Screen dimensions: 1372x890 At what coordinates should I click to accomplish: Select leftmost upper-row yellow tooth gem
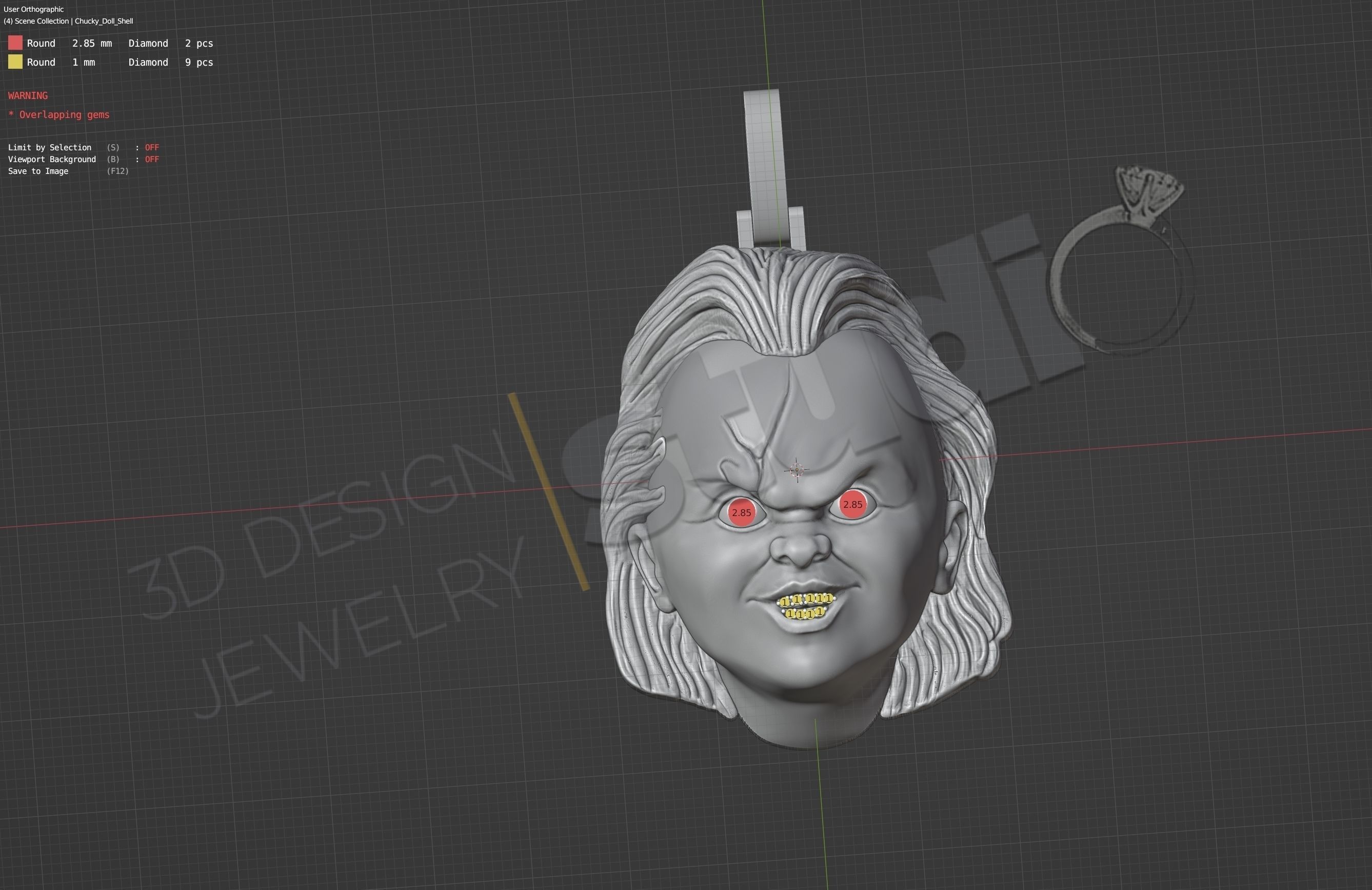(785, 602)
